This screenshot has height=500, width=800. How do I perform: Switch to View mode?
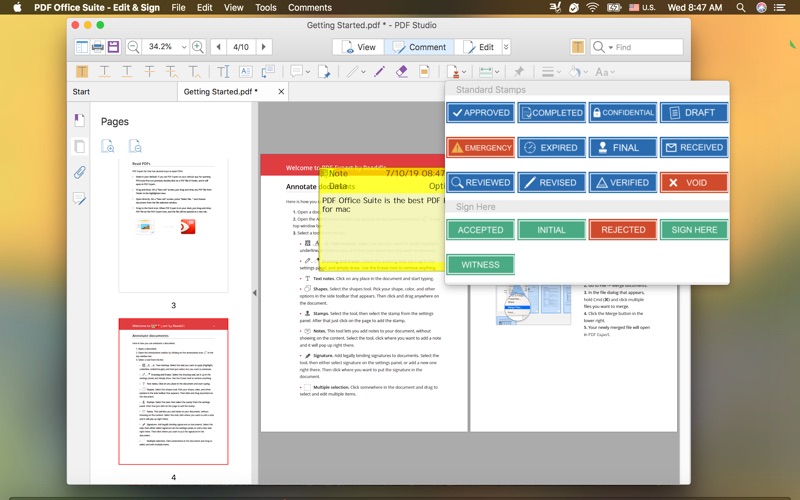[x=358, y=47]
